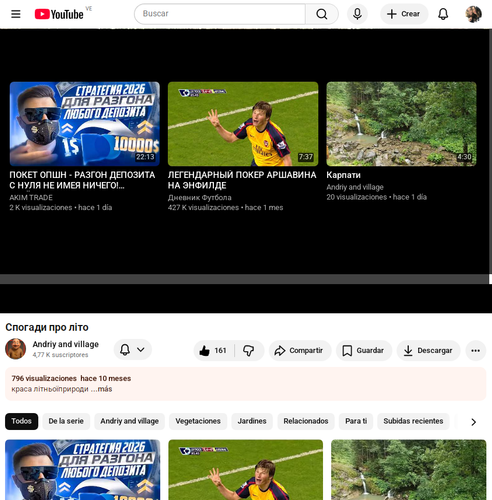
Task: Select the Para ti chip
Action: tap(356, 421)
